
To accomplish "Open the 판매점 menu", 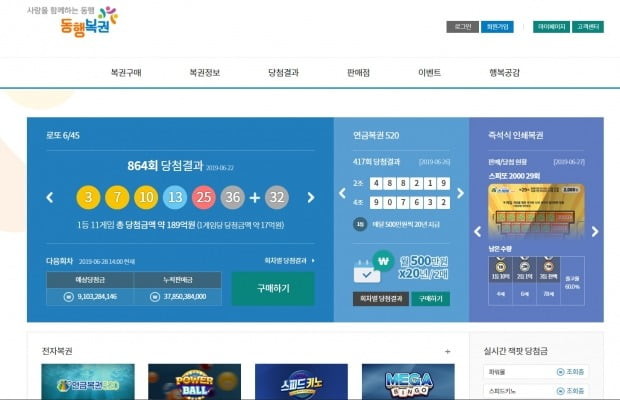I will 358,73.
